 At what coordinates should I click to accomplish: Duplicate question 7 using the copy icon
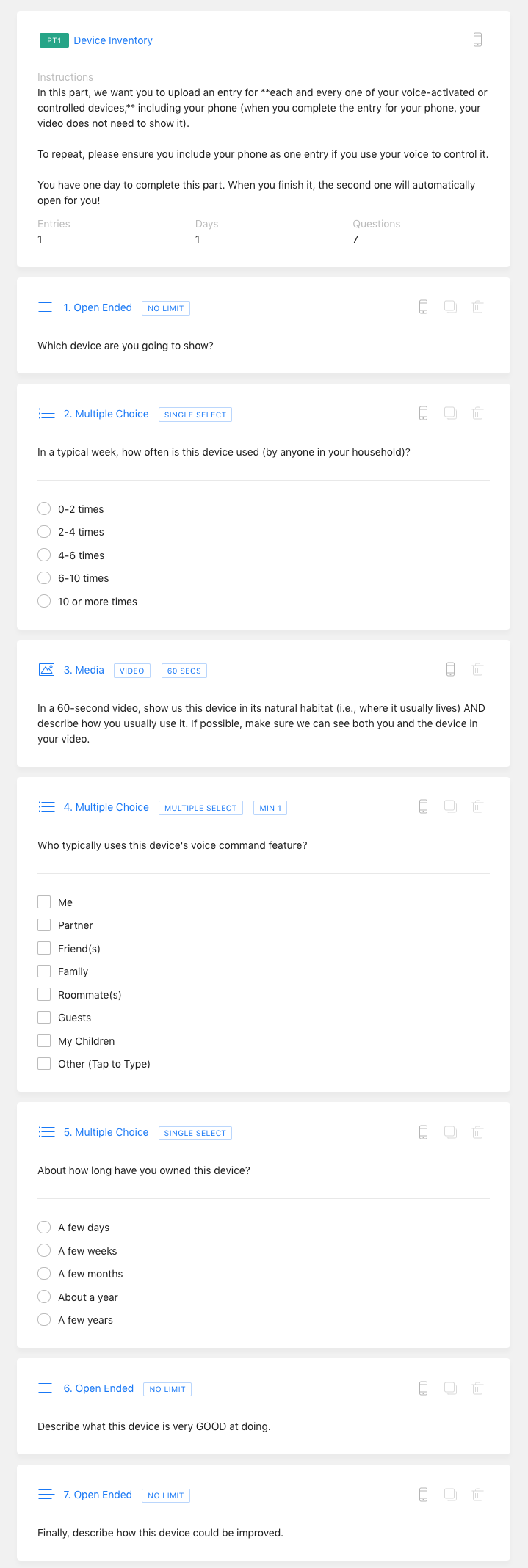(450, 1494)
